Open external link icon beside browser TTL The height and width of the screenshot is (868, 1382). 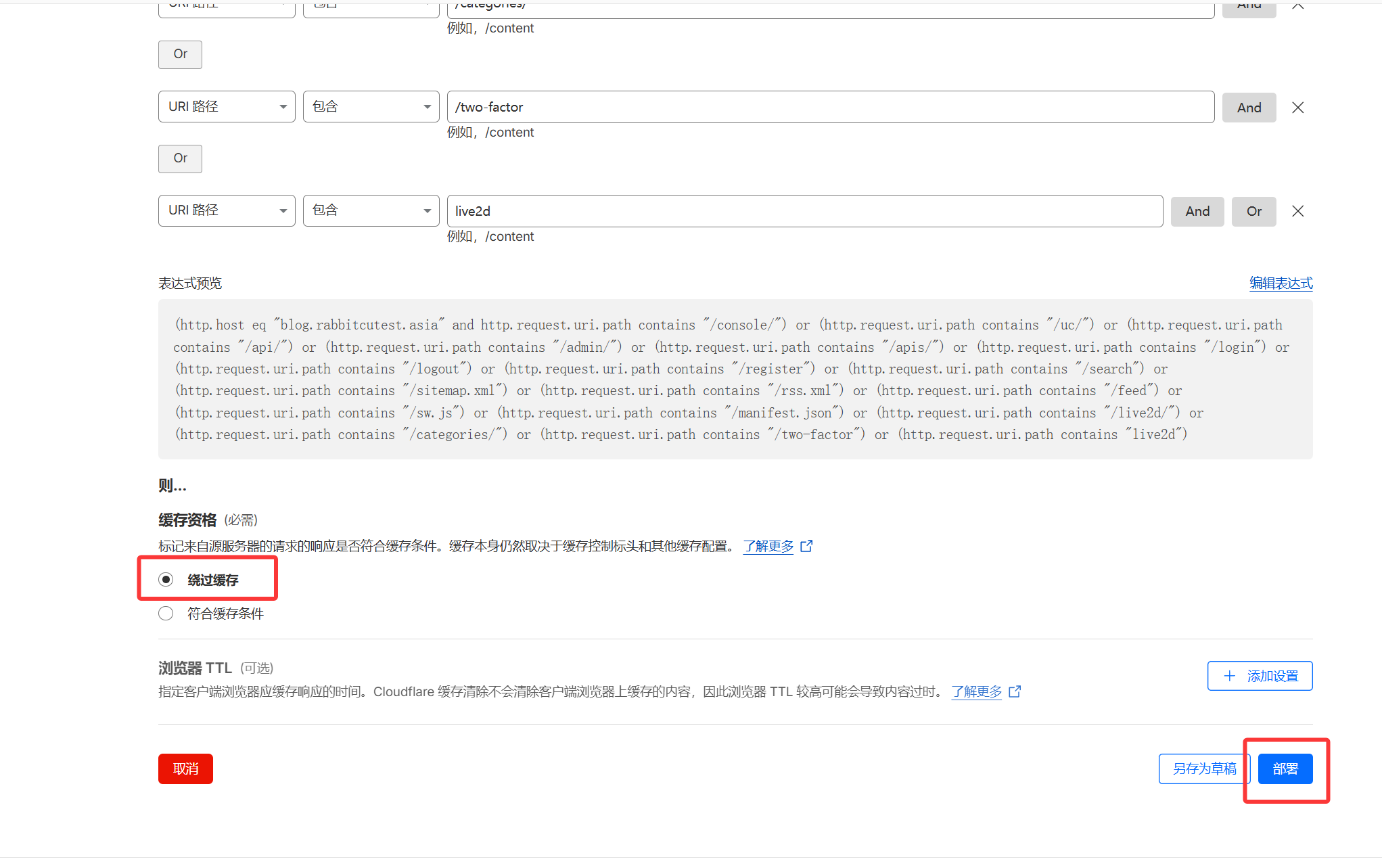pos(1015,691)
